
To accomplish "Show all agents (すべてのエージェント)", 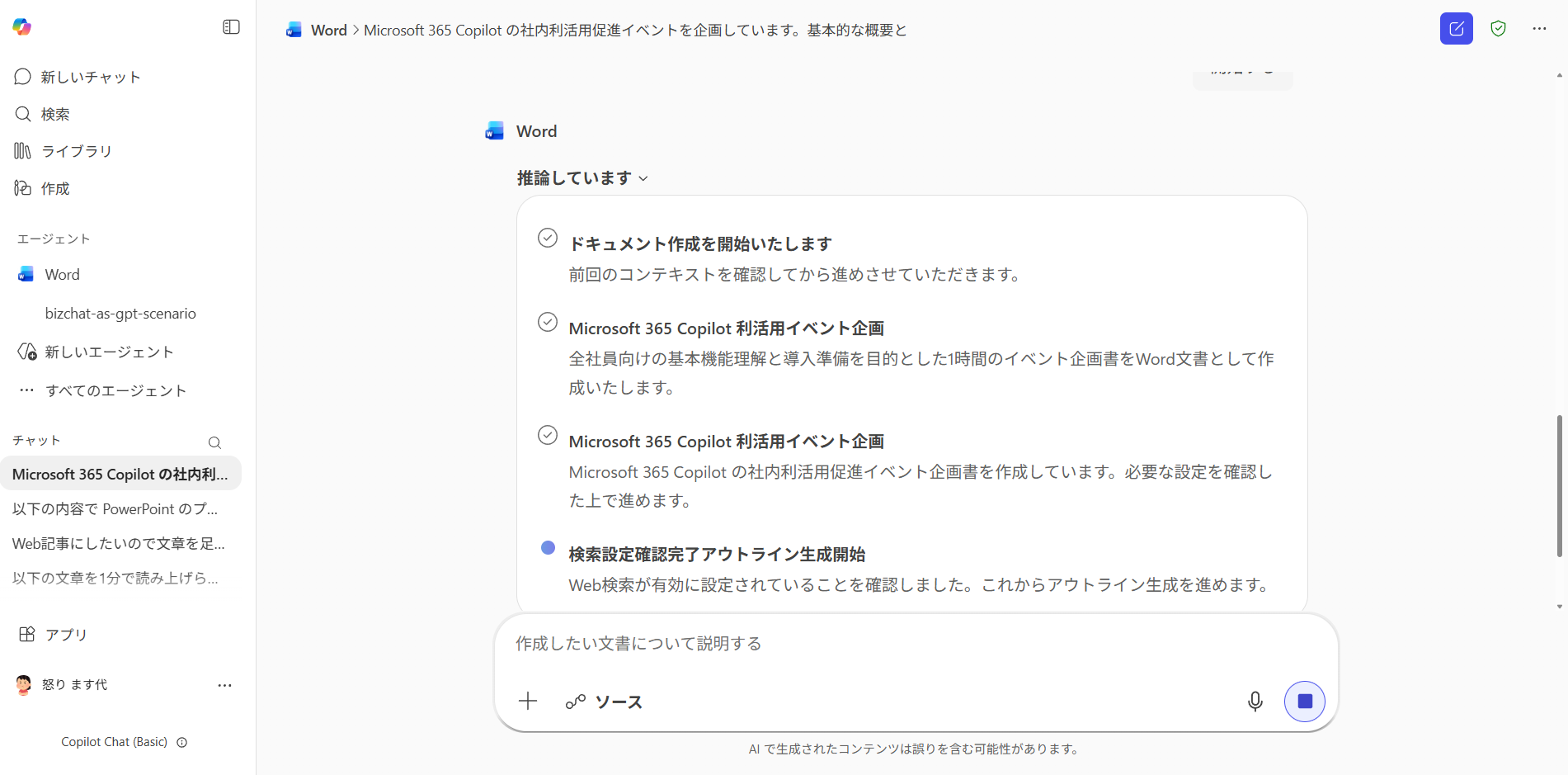I will point(115,390).
